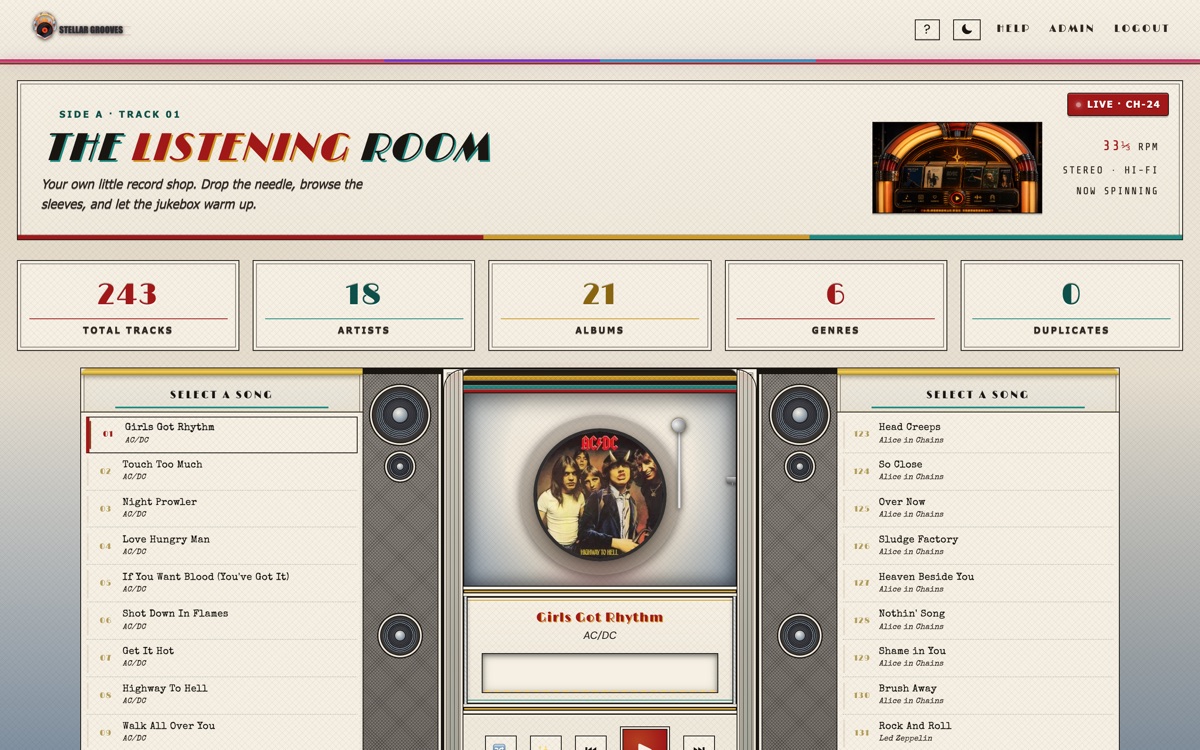Select If You Want Blood (You've Got It)
1200x750 pixels.
[222, 582]
